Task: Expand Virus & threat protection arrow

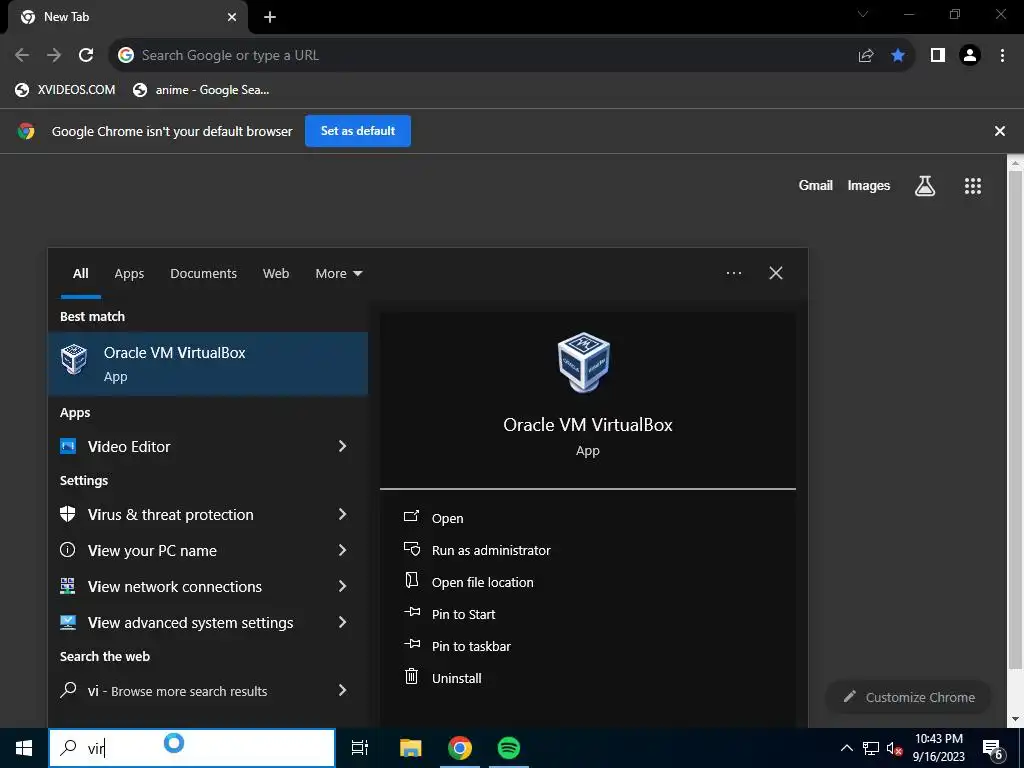Action: [x=342, y=515]
